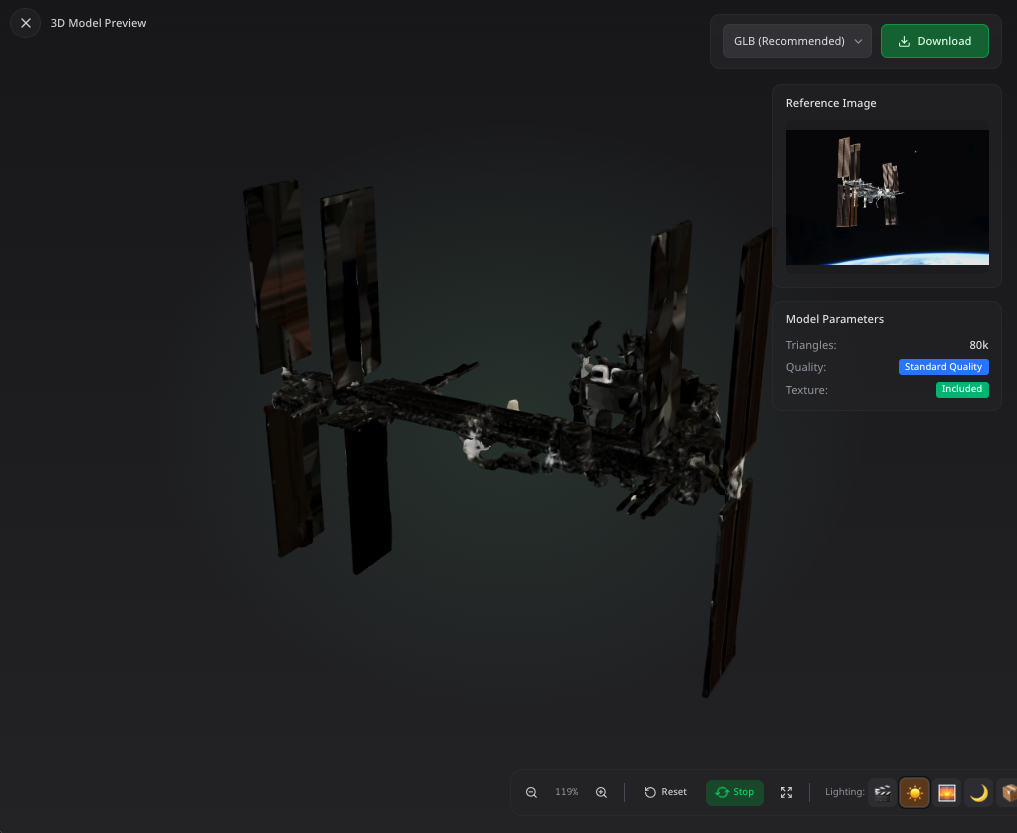The width and height of the screenshot is (1017, 833).
Task: Select the clapperboard studio lighting preset
Action: [882, 793]
